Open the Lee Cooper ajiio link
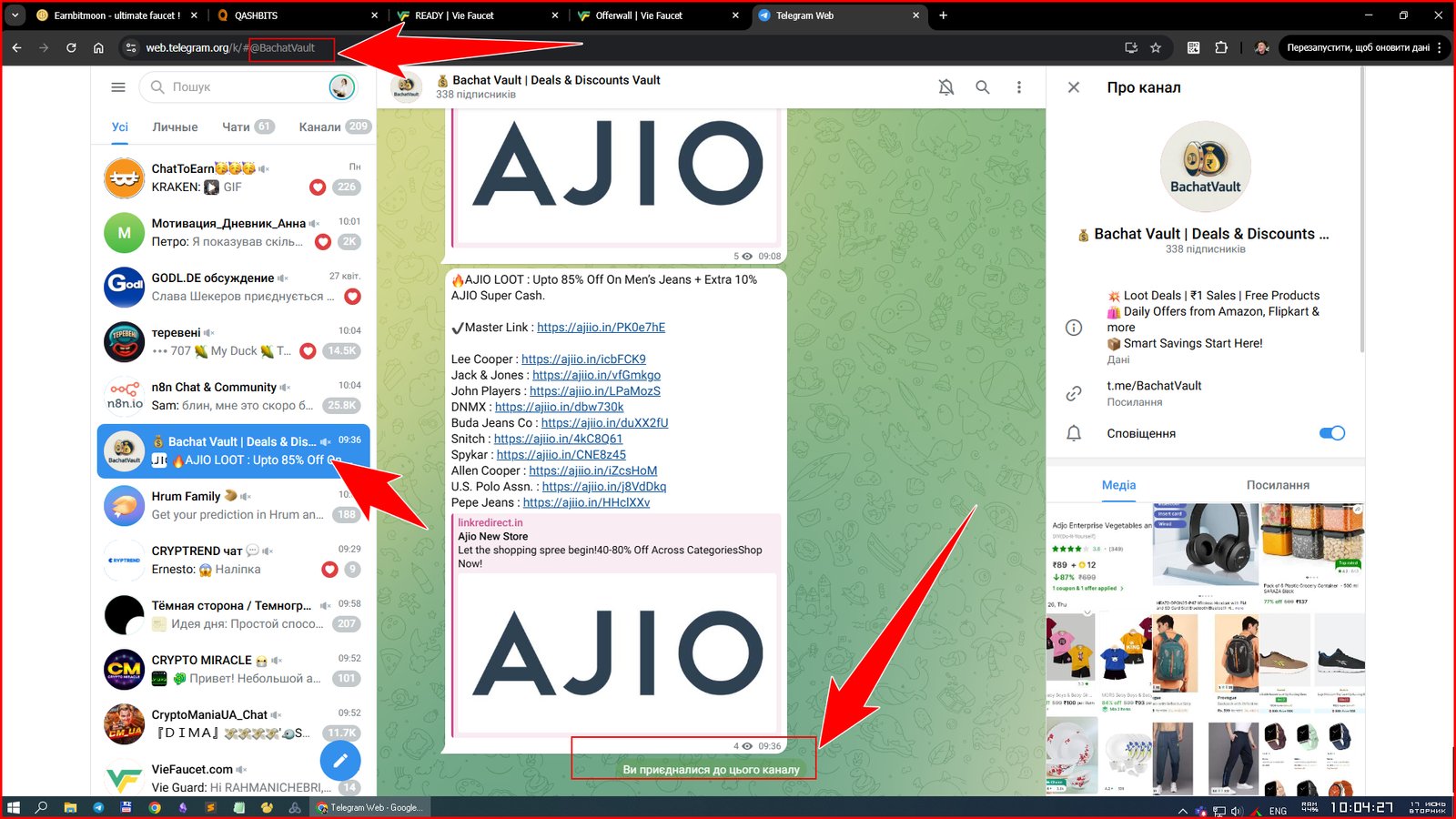Viewport: 1456px width, 819px height. click(x=583, y=359)
